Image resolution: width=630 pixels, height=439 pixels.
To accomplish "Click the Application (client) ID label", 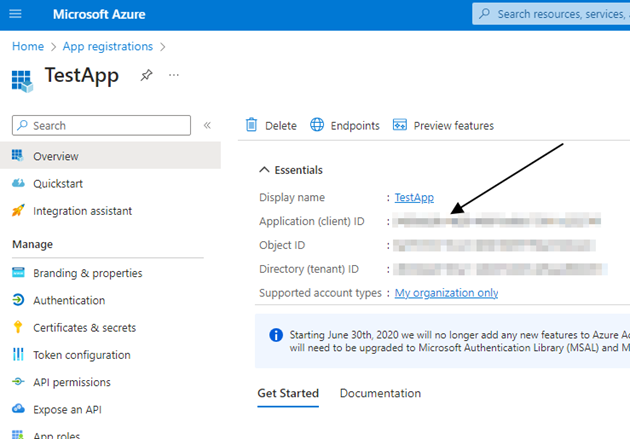I will tap(312, 221).
